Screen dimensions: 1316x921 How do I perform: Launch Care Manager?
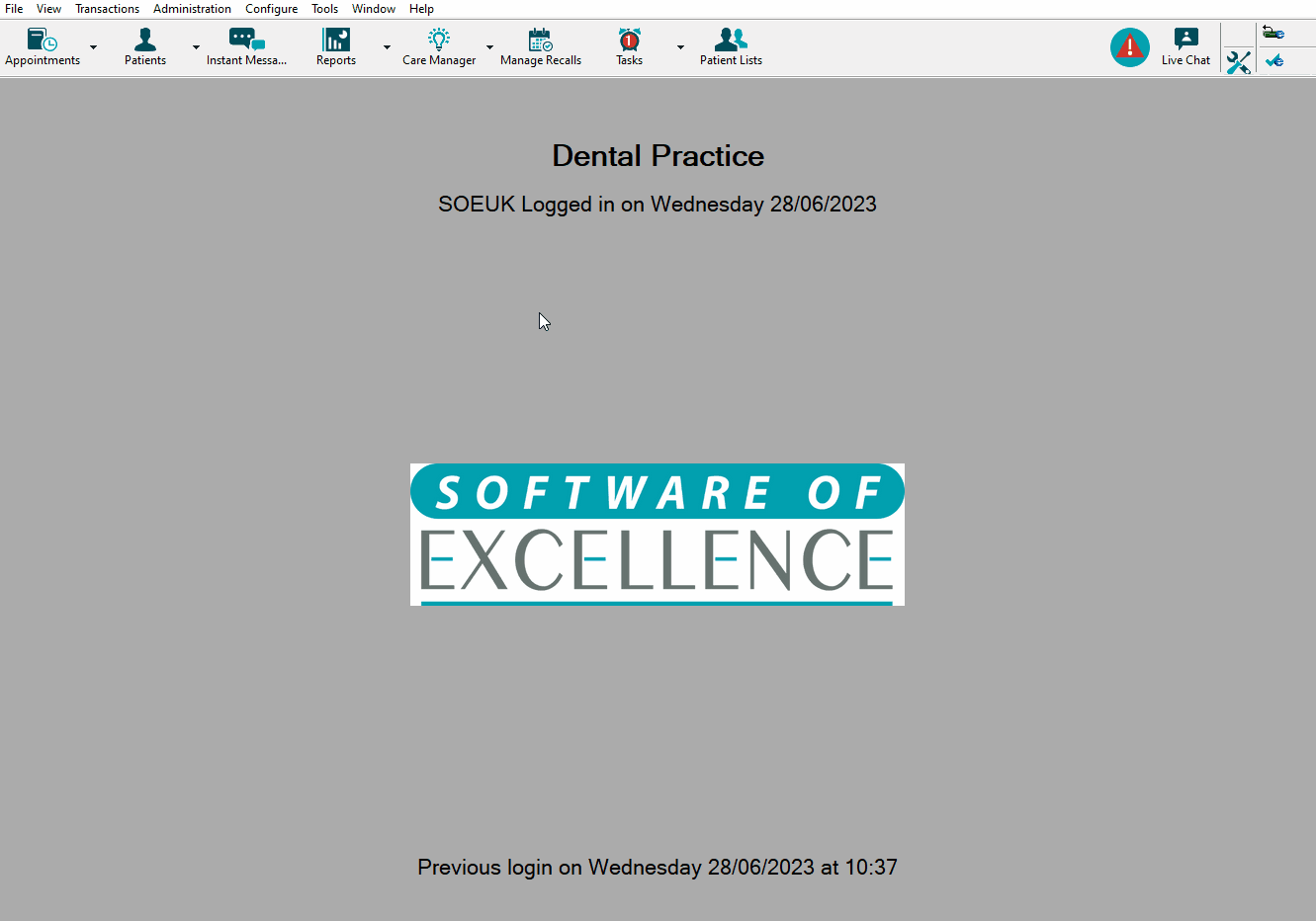pyautogui.click(x=439, y=47)
